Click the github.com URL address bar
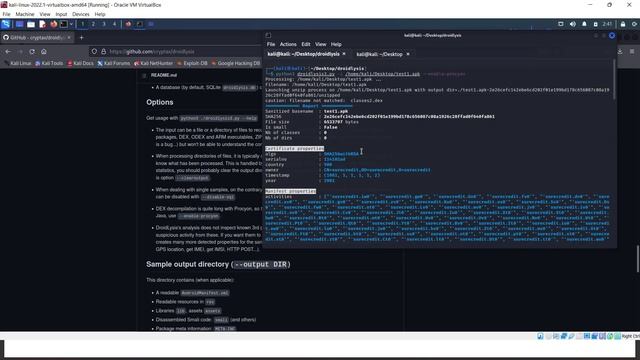The image size is (640, 360). [x=176, y=51]
